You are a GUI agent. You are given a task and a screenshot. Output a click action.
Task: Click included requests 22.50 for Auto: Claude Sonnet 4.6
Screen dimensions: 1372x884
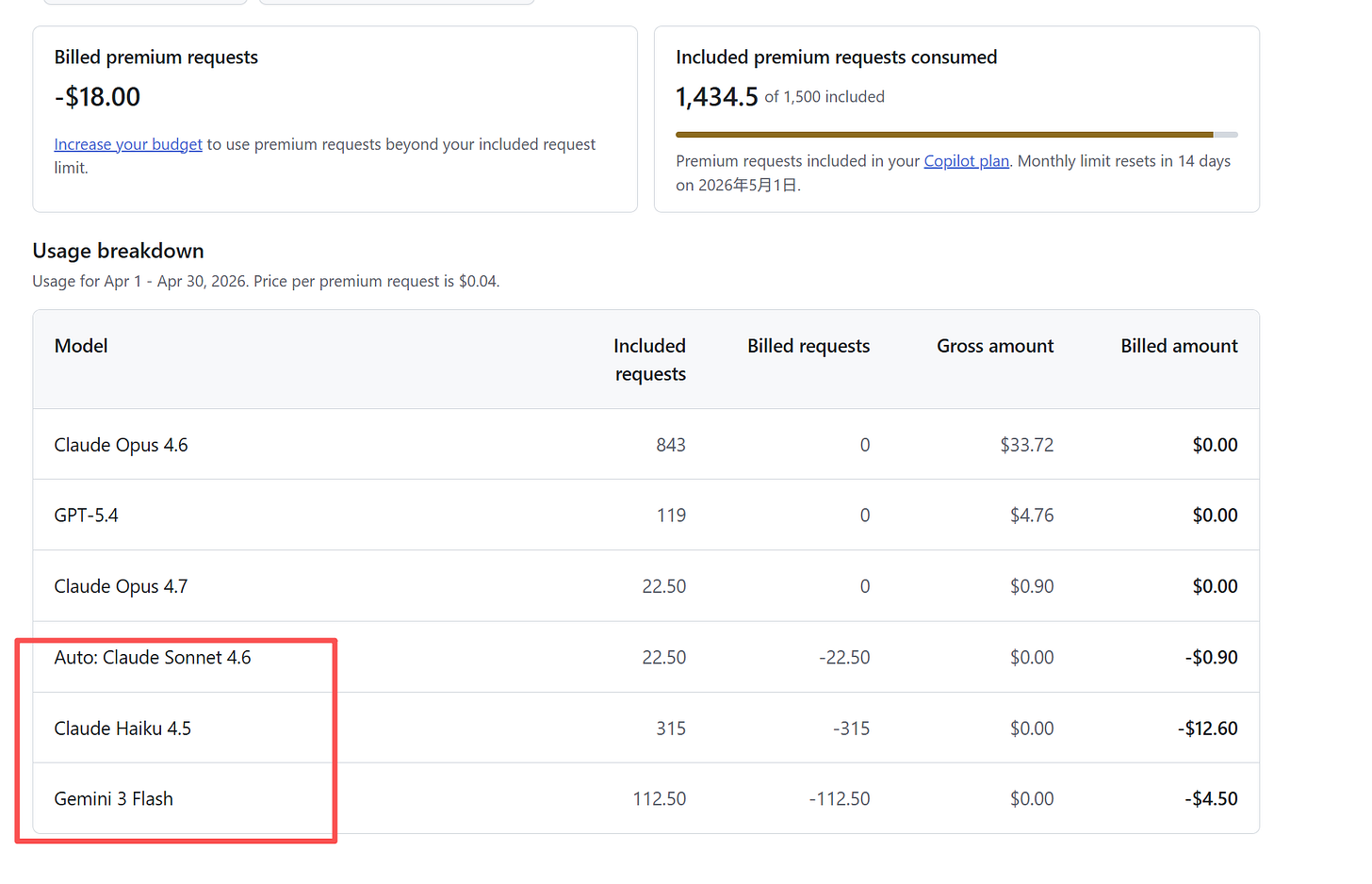(664, 657)
